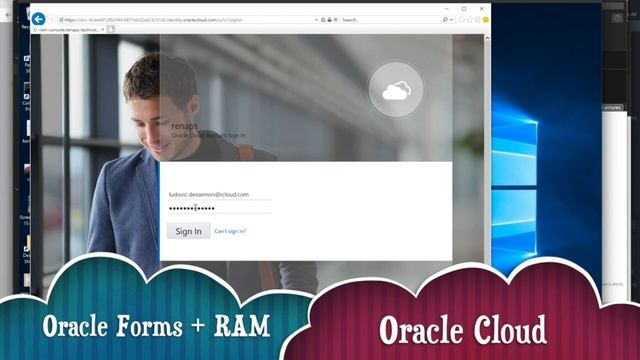640x360 pixels.
Task: Focus the email username field
Action: coord(220,195)
